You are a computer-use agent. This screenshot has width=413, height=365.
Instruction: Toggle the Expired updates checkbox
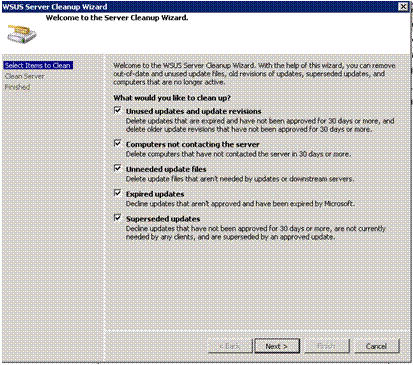click(x=118, y=193)
